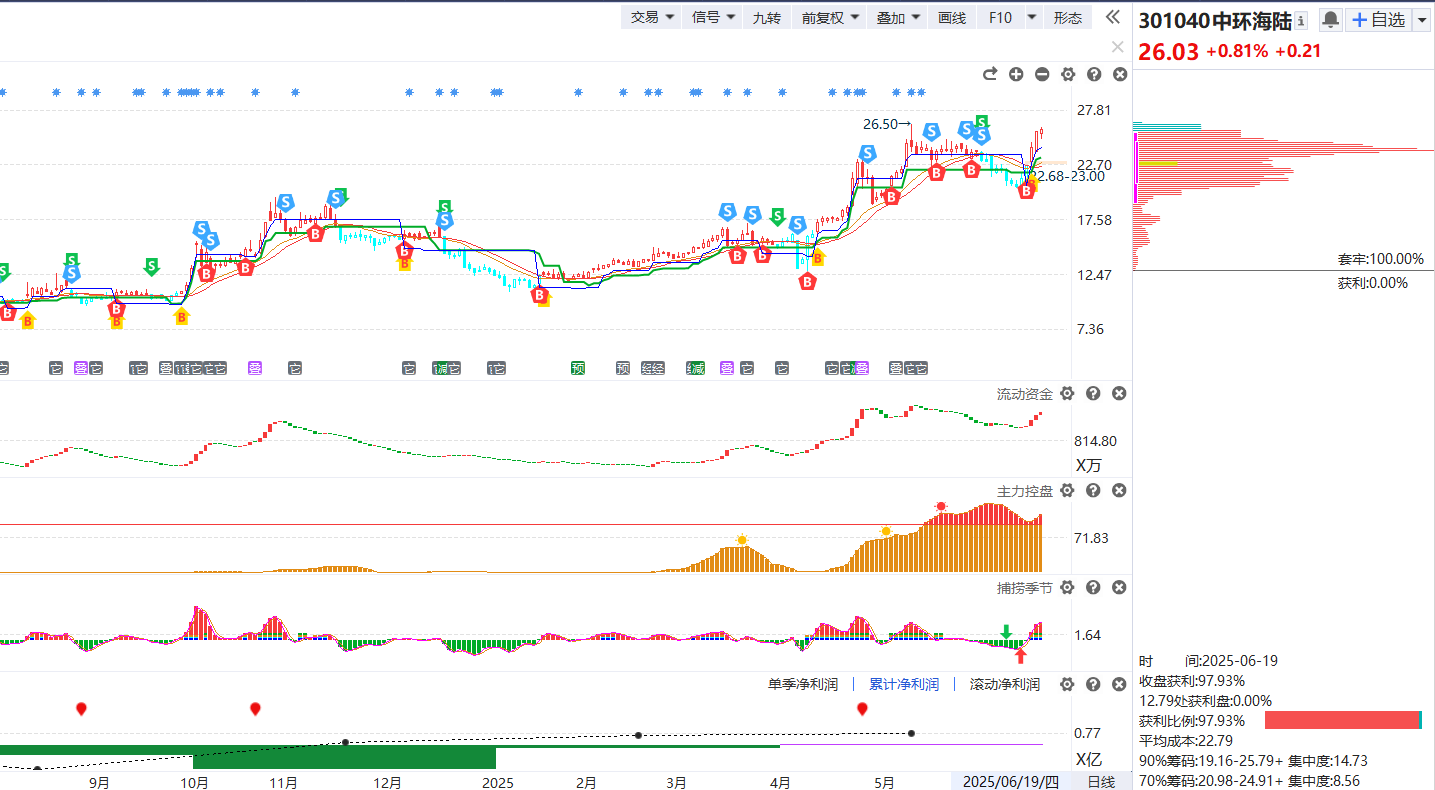This screenshot has height=790, width=1435.
Task: Add stock via 自选 button
Action: tap(1377, 20)
